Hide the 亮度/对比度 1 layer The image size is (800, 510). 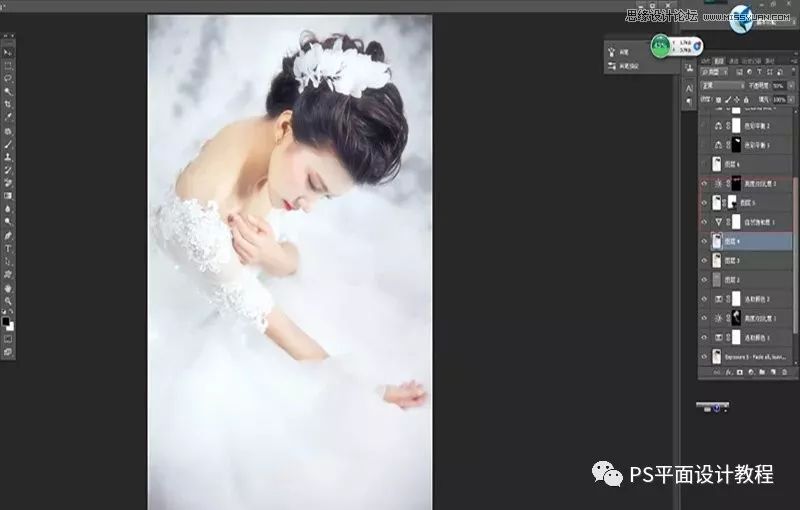click(704, 318)
